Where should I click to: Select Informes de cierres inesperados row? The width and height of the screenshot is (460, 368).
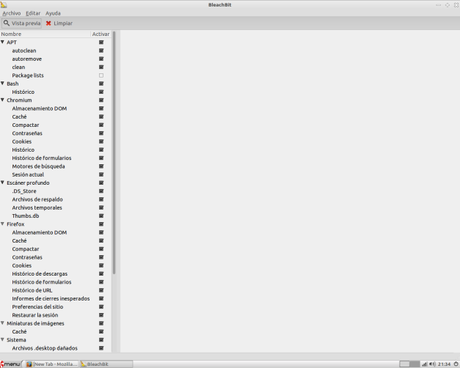click(56, 299)
